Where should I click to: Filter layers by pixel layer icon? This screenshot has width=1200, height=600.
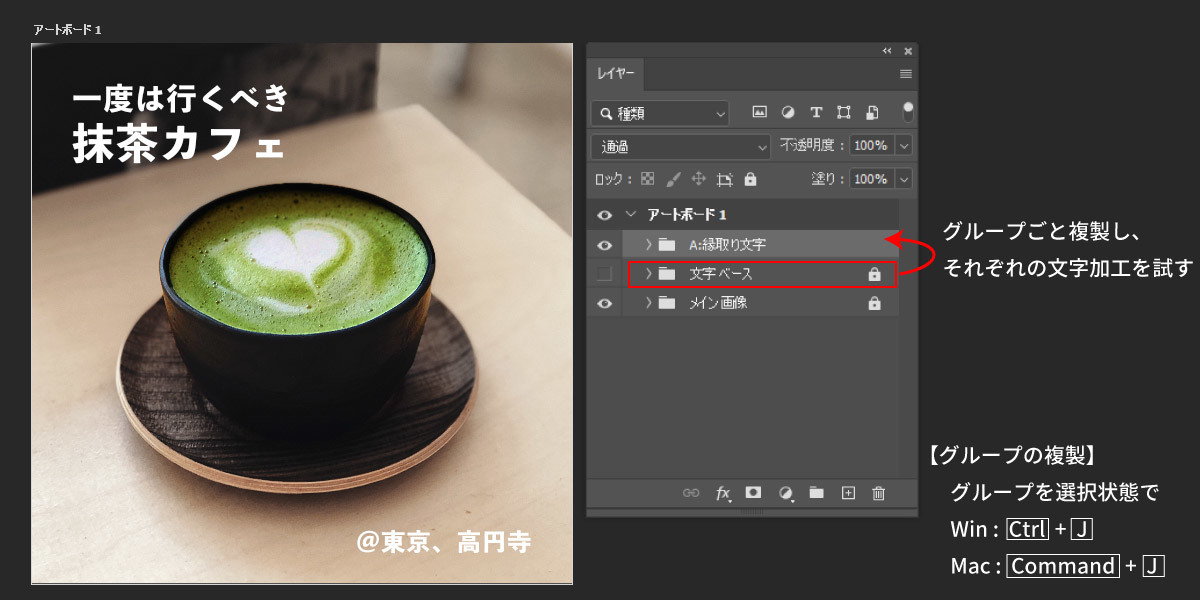pyautogui.click(x=759, y=113)
